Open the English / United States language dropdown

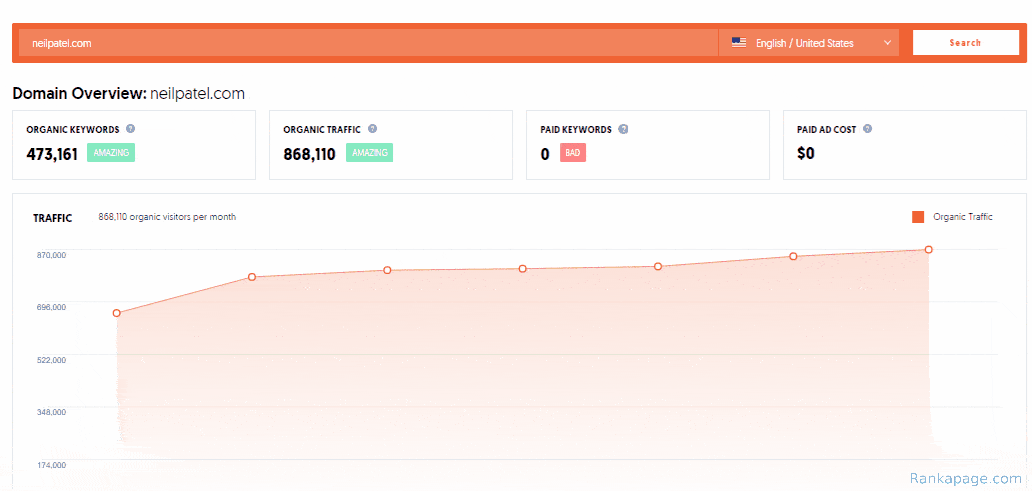pyautogui.click(x=809, y=43)
